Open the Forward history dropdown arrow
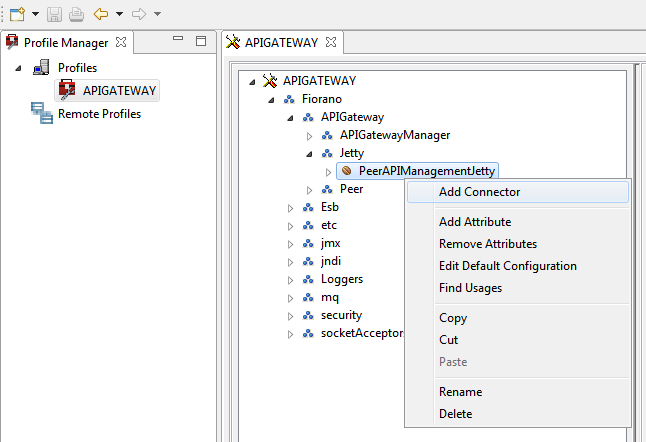The width and height of the screenshot is (646, 442). click(x=157, y=14)
